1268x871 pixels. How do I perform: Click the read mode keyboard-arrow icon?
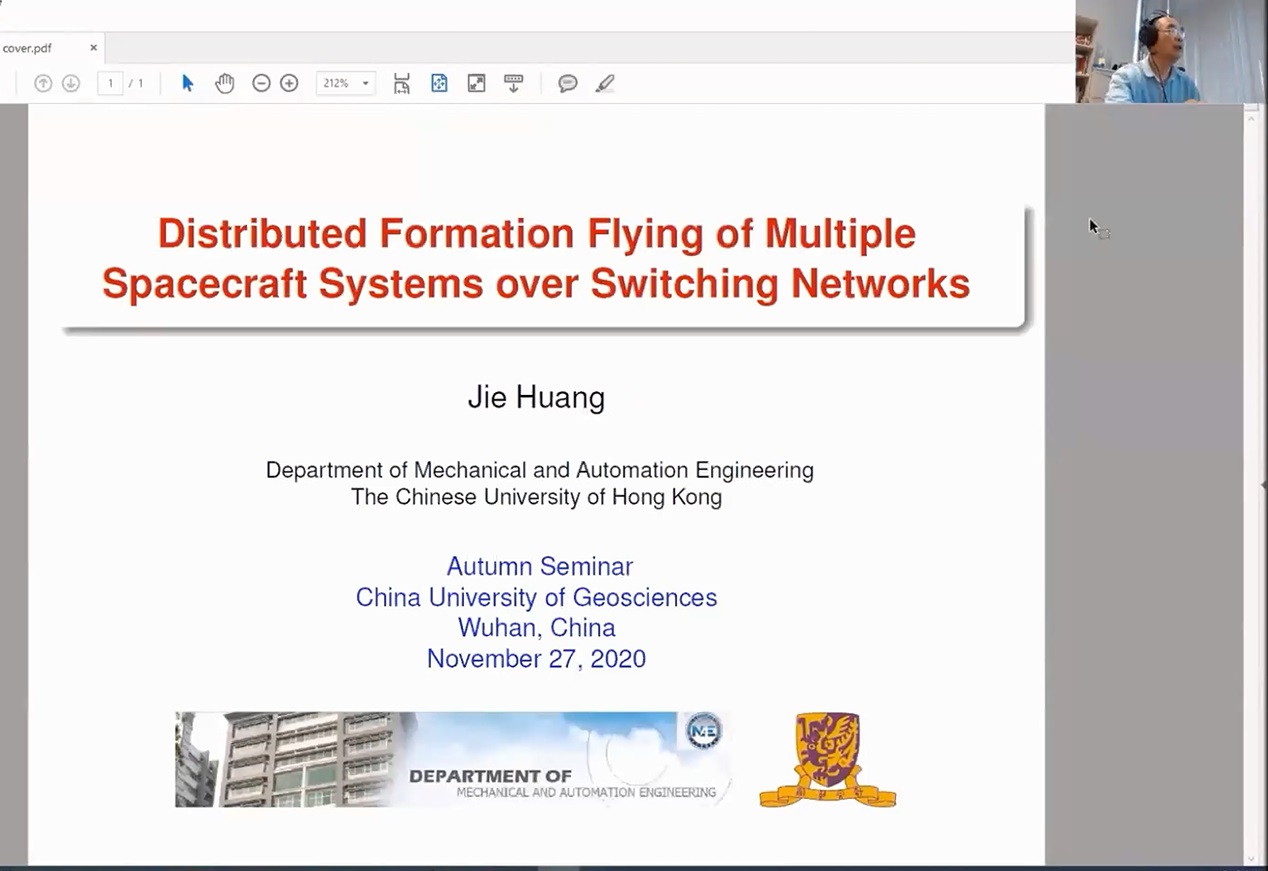click(513, 84)
